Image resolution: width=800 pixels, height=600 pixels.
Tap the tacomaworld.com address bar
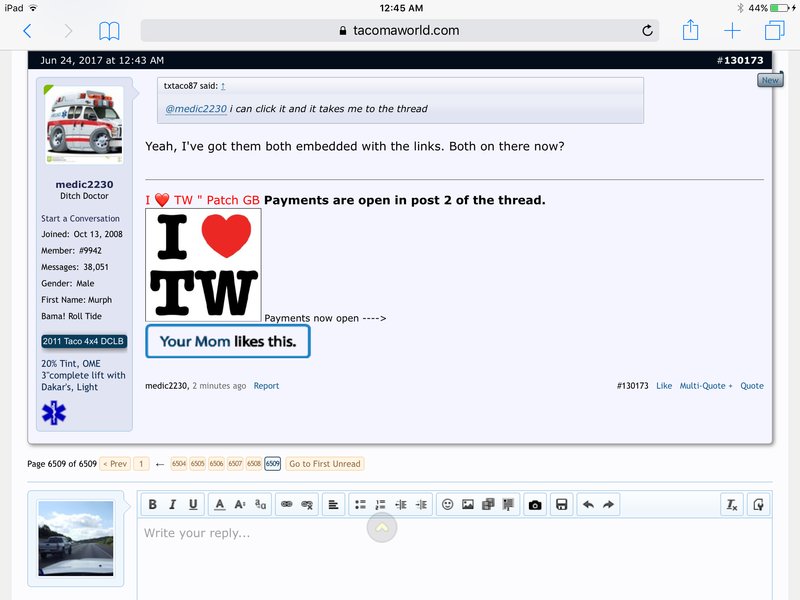pyautogui.click(x=399, y=31)
